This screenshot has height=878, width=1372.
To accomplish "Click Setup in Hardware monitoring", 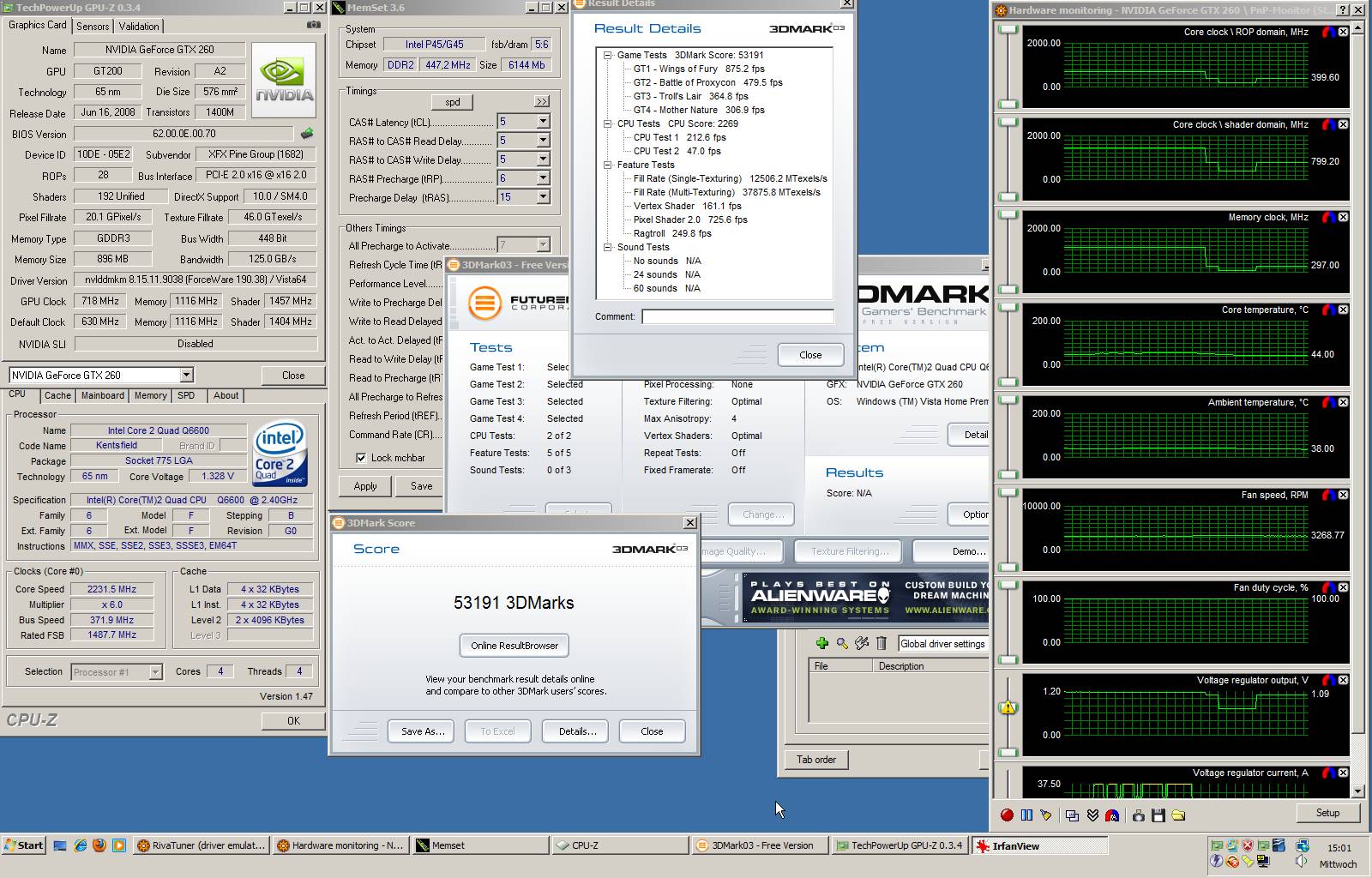I will 1327,813.
